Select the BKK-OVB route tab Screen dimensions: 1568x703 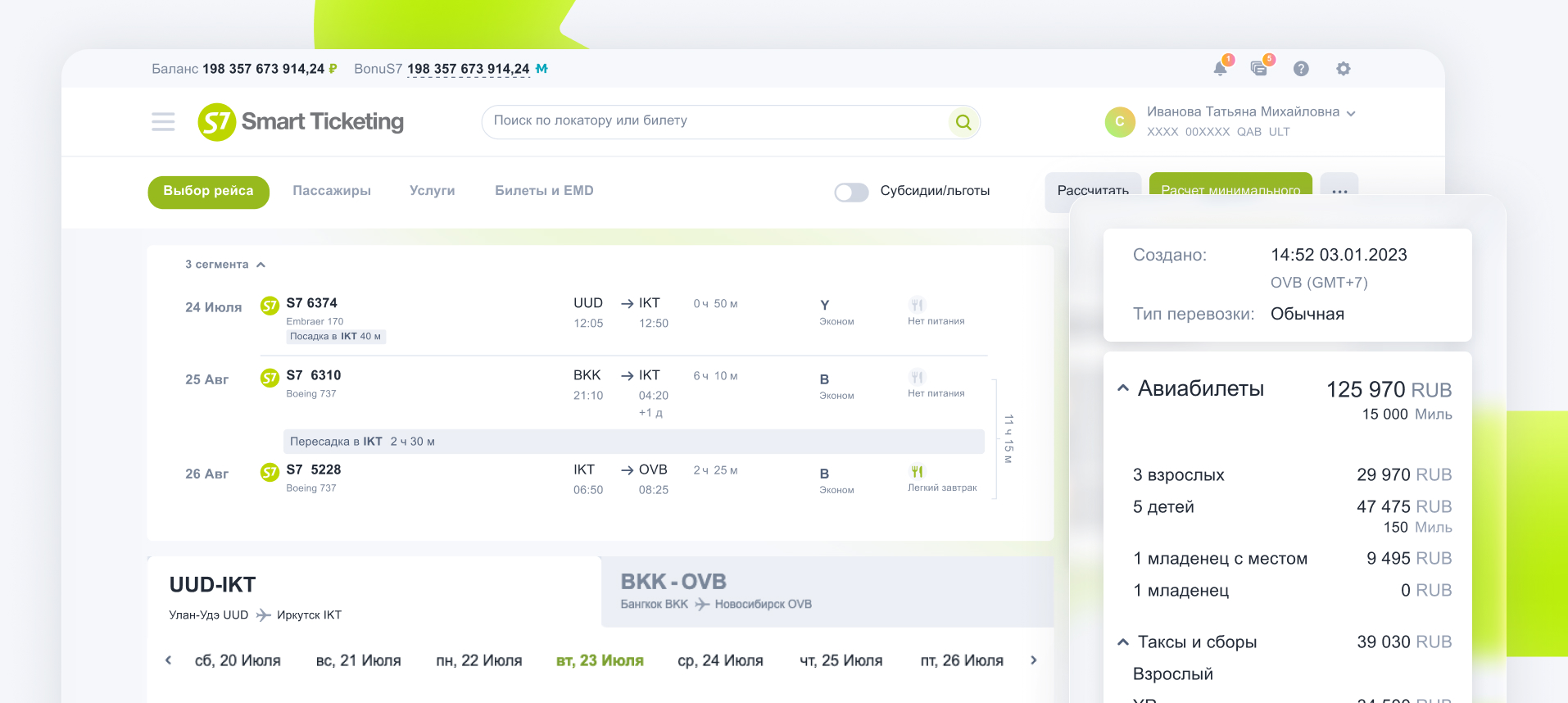click(x=827, y=592)
